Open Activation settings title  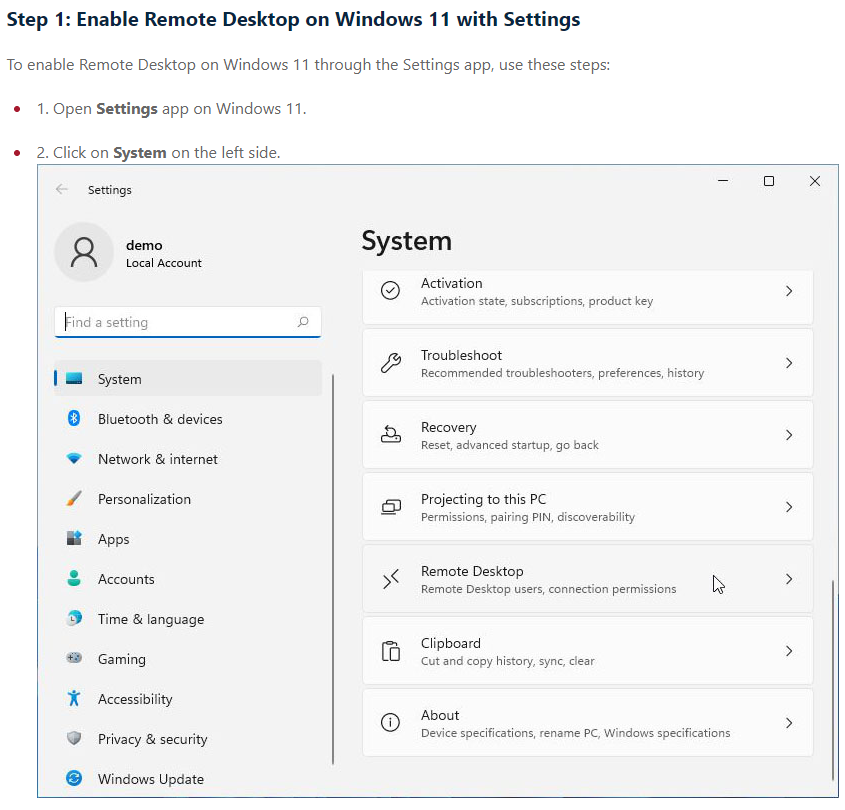coord(452,283)
